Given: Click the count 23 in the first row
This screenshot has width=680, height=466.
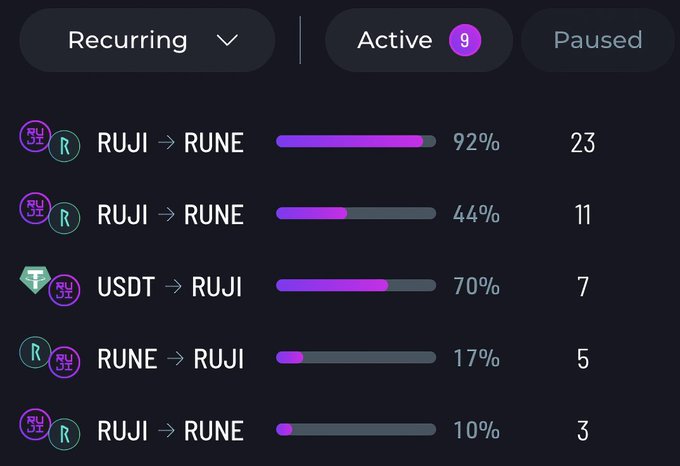Looking at the screenshot, I should (x=582, y=143).
